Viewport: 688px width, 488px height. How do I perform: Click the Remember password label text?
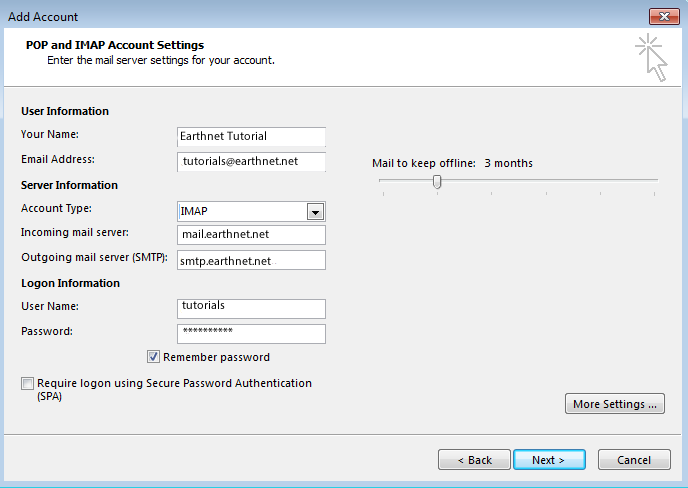pyautogui.click(x=216, y=357)
